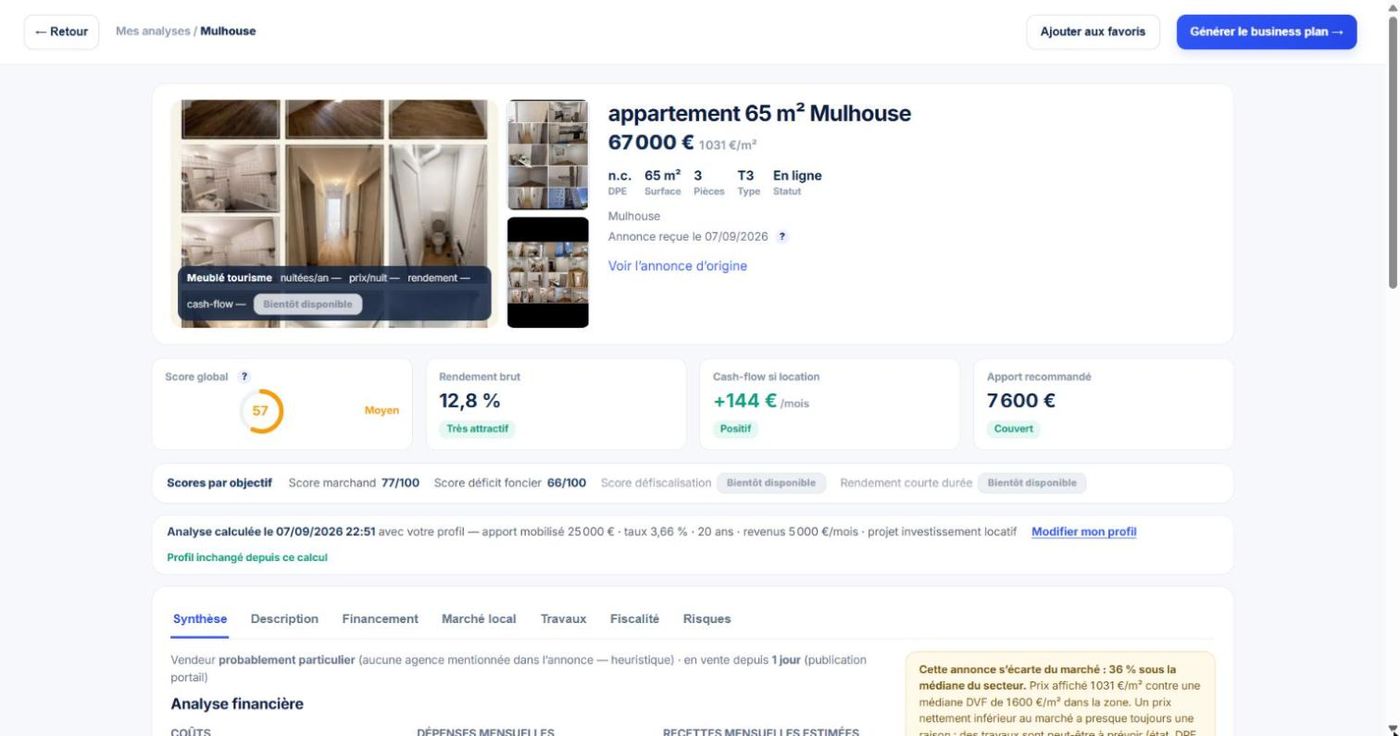The width and height of the screenshot is (1400, 736).
Task: Click Bientôt disponible badge after Score défiscalisation
Action: (x=771, y=483)
